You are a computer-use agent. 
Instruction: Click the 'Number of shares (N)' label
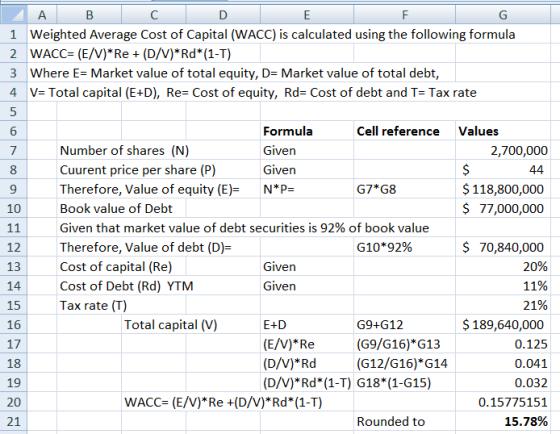[124, 150]
